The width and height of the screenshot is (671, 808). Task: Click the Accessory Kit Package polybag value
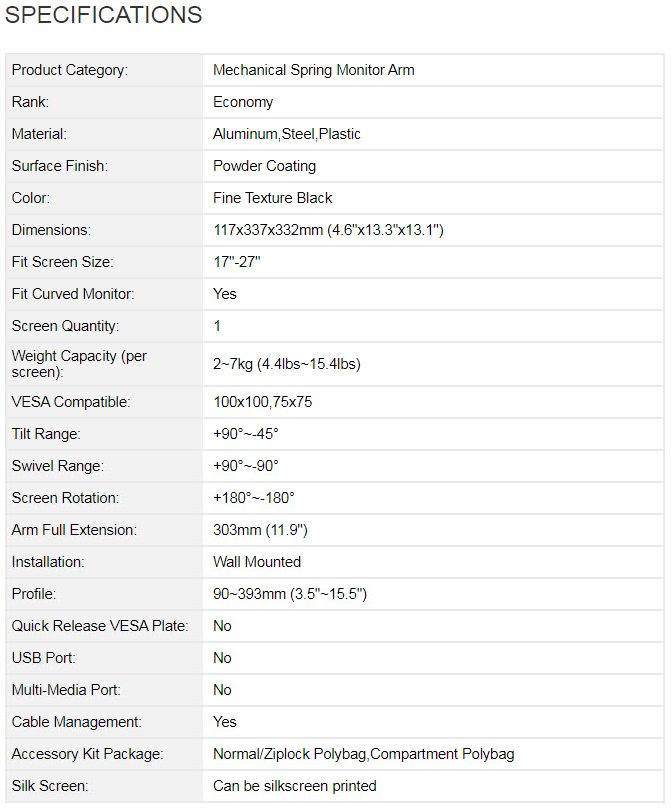(x=364, y=754)
